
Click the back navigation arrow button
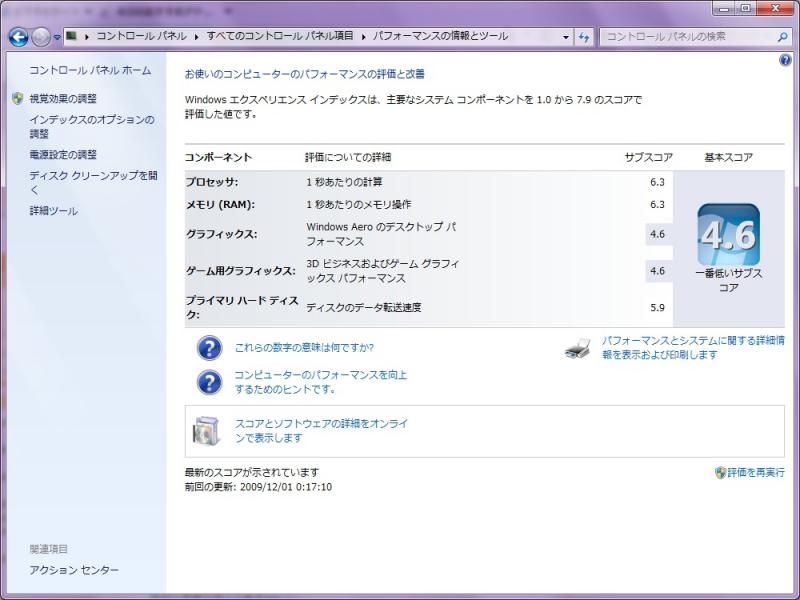(x=18, y=37)
